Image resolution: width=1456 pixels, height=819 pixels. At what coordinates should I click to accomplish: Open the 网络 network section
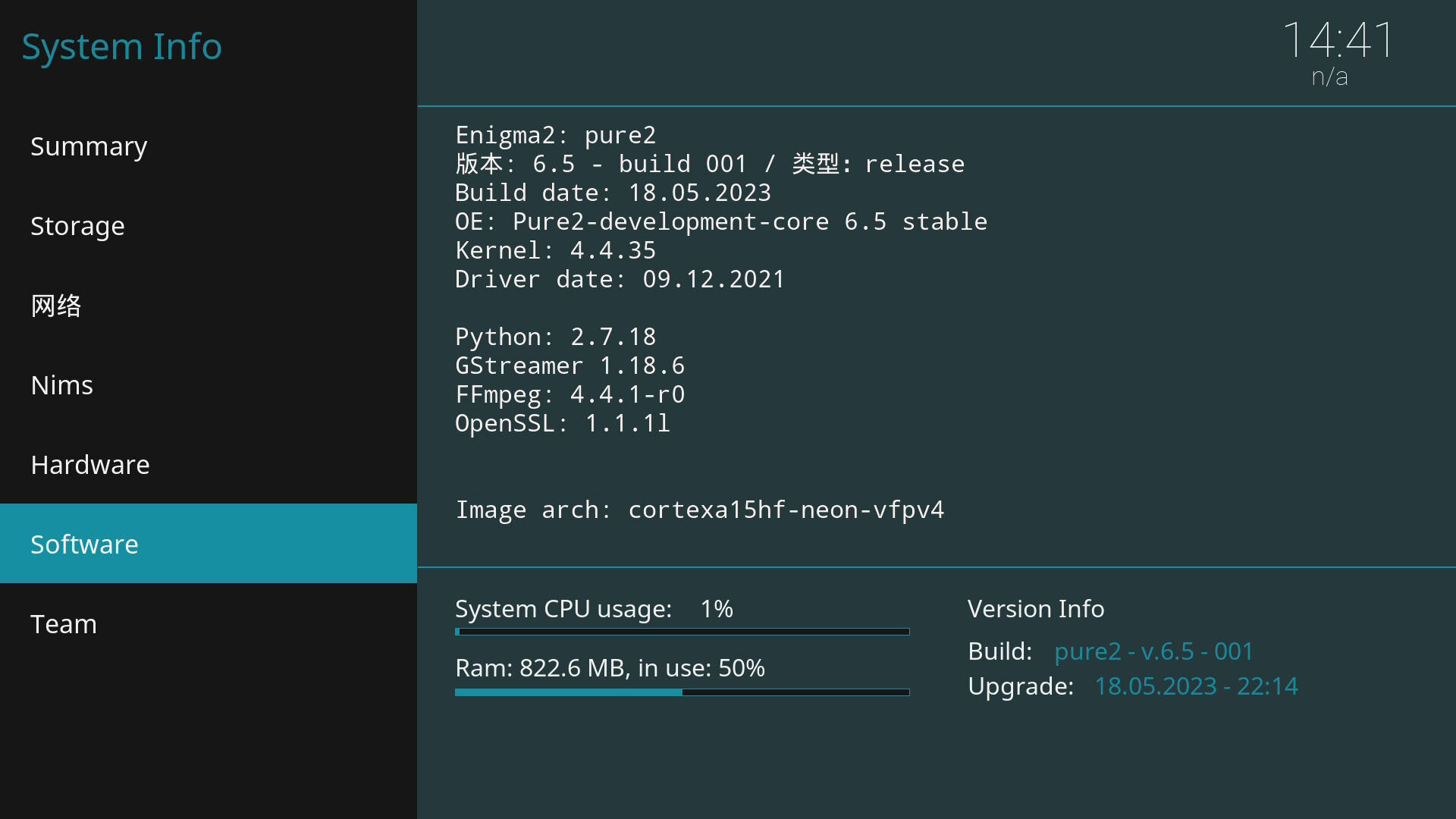coord(209,305)
